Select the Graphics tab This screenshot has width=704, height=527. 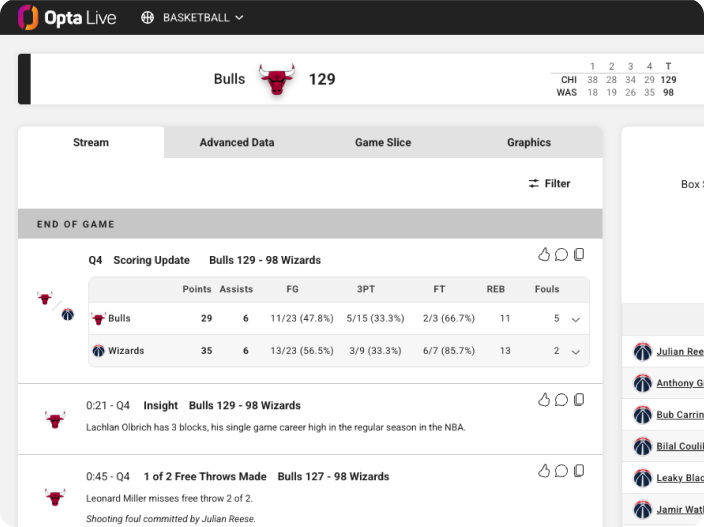pyautogui.click(x=529, y=142)
